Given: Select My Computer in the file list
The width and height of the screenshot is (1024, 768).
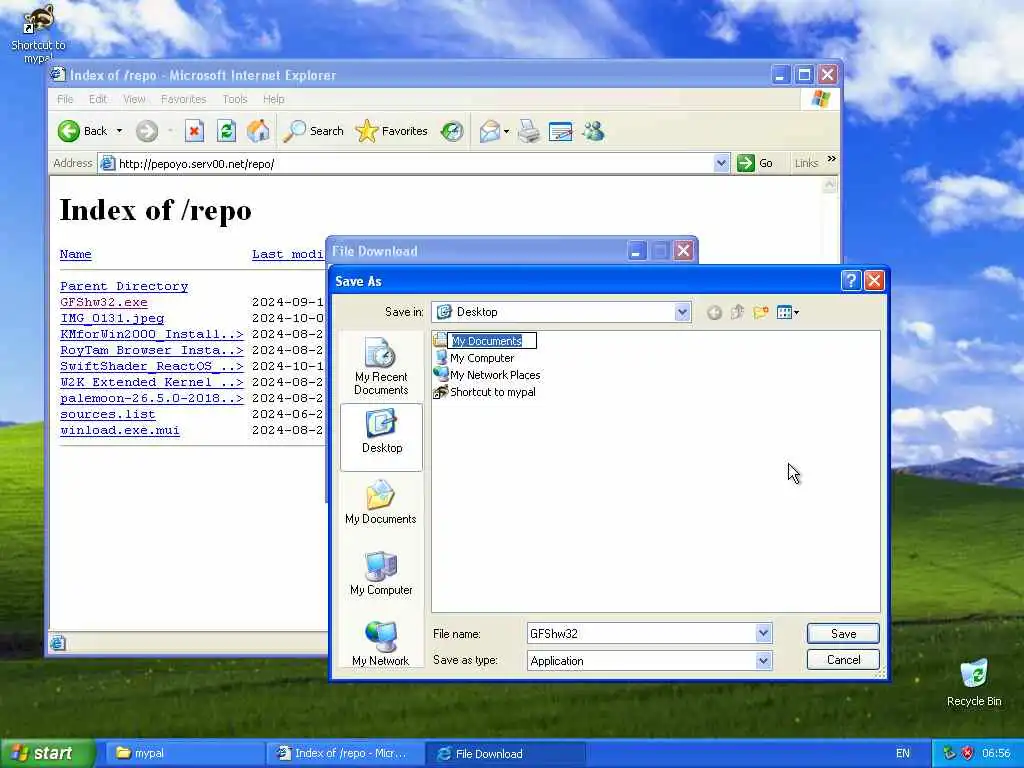Looking at the screenshot, I should coord(475,358).
